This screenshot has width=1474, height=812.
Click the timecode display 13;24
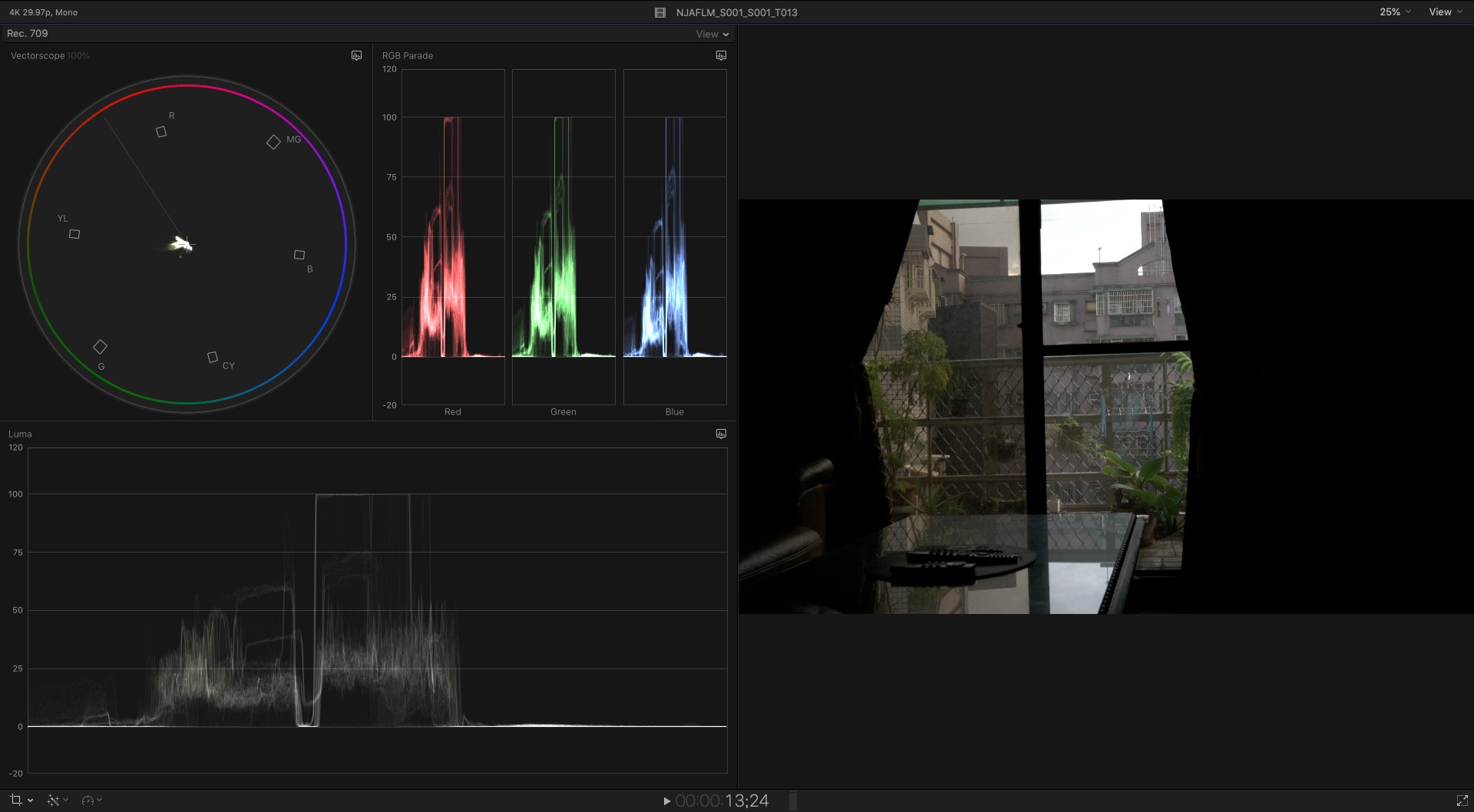(722, 801)
